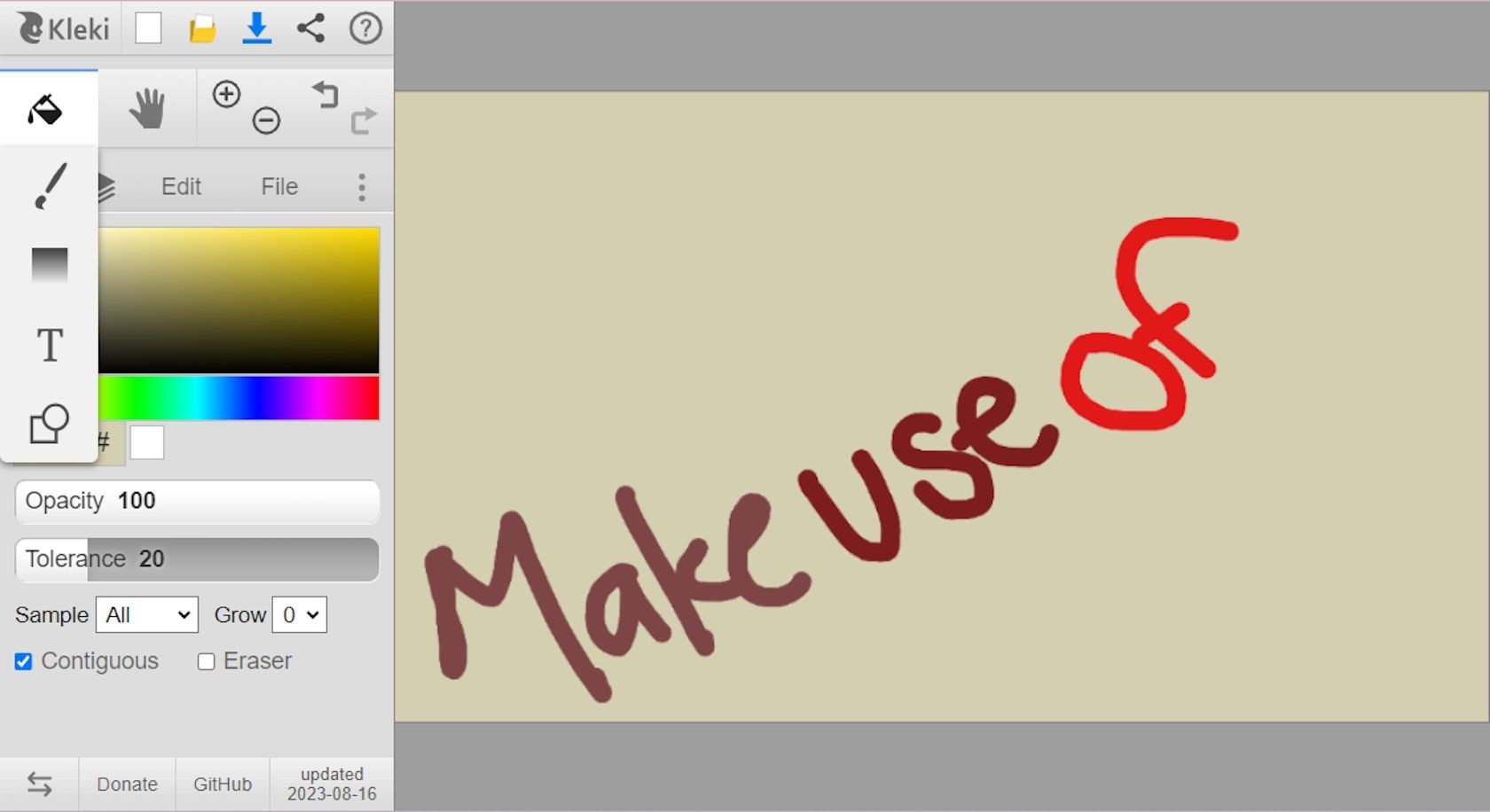Select the Text tool
The image size is (1490, 812).
[x=50, y=344]
